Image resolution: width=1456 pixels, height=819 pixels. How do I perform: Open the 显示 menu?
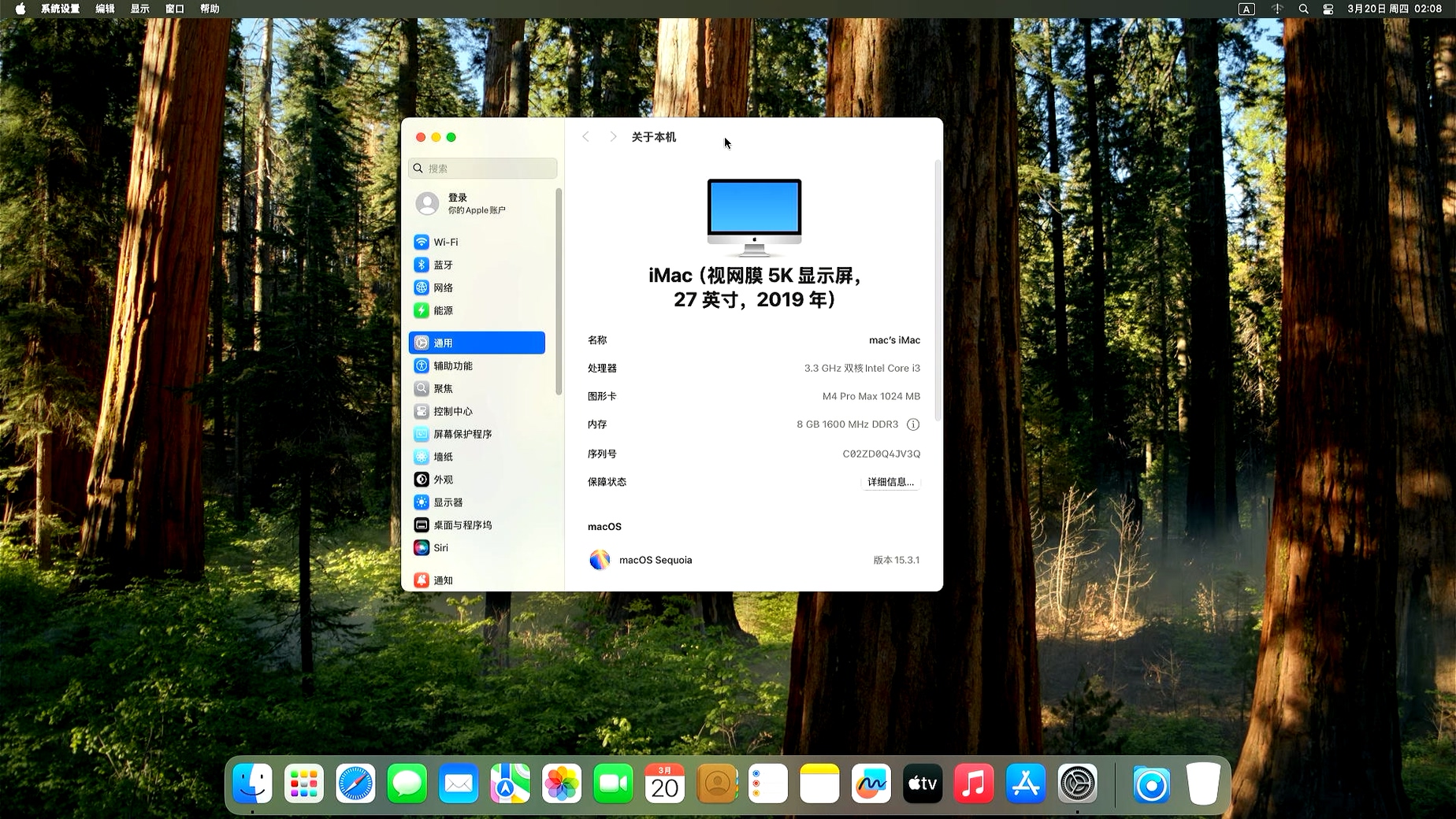click(140, 9)
